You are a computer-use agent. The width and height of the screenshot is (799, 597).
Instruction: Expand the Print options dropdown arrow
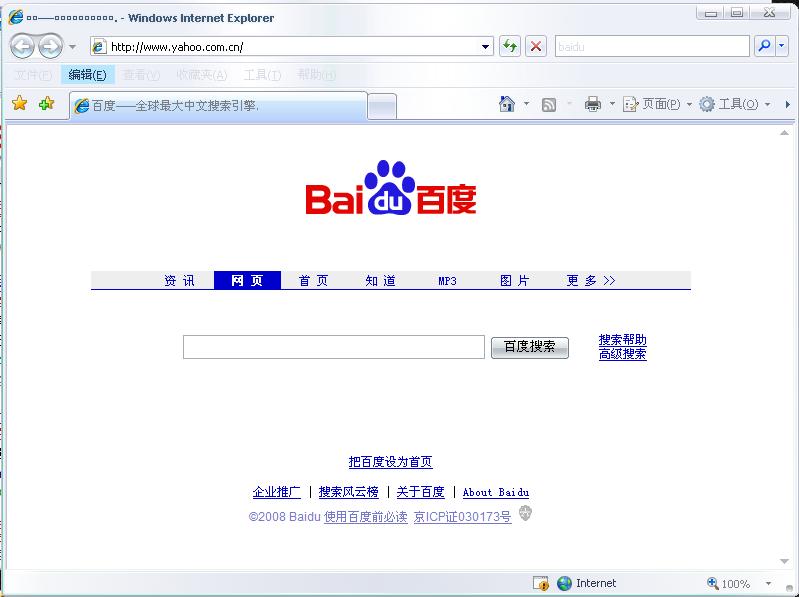coord(612,104)
